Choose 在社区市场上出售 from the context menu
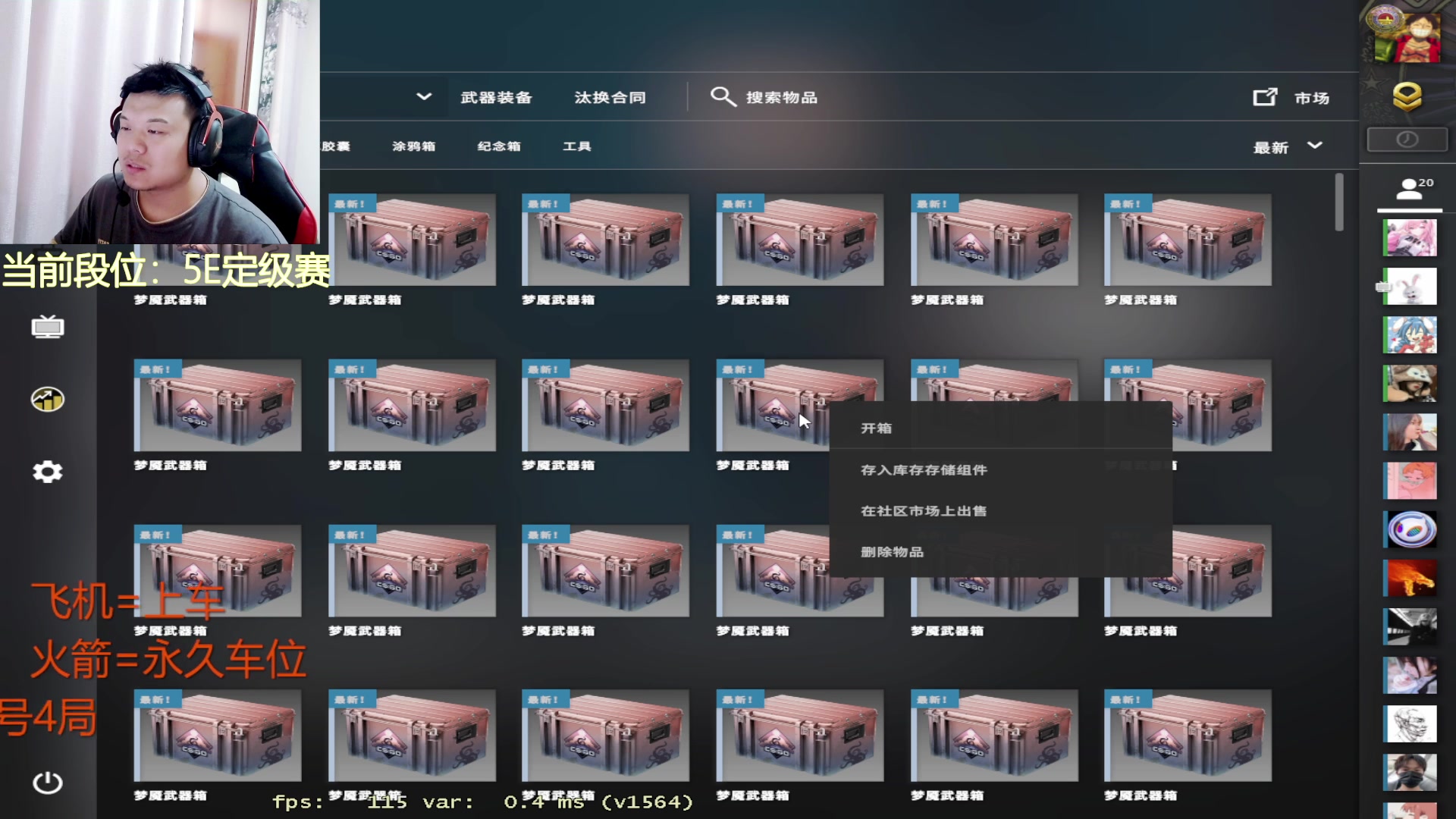The image size is (1456, 819). [1000, 511]
